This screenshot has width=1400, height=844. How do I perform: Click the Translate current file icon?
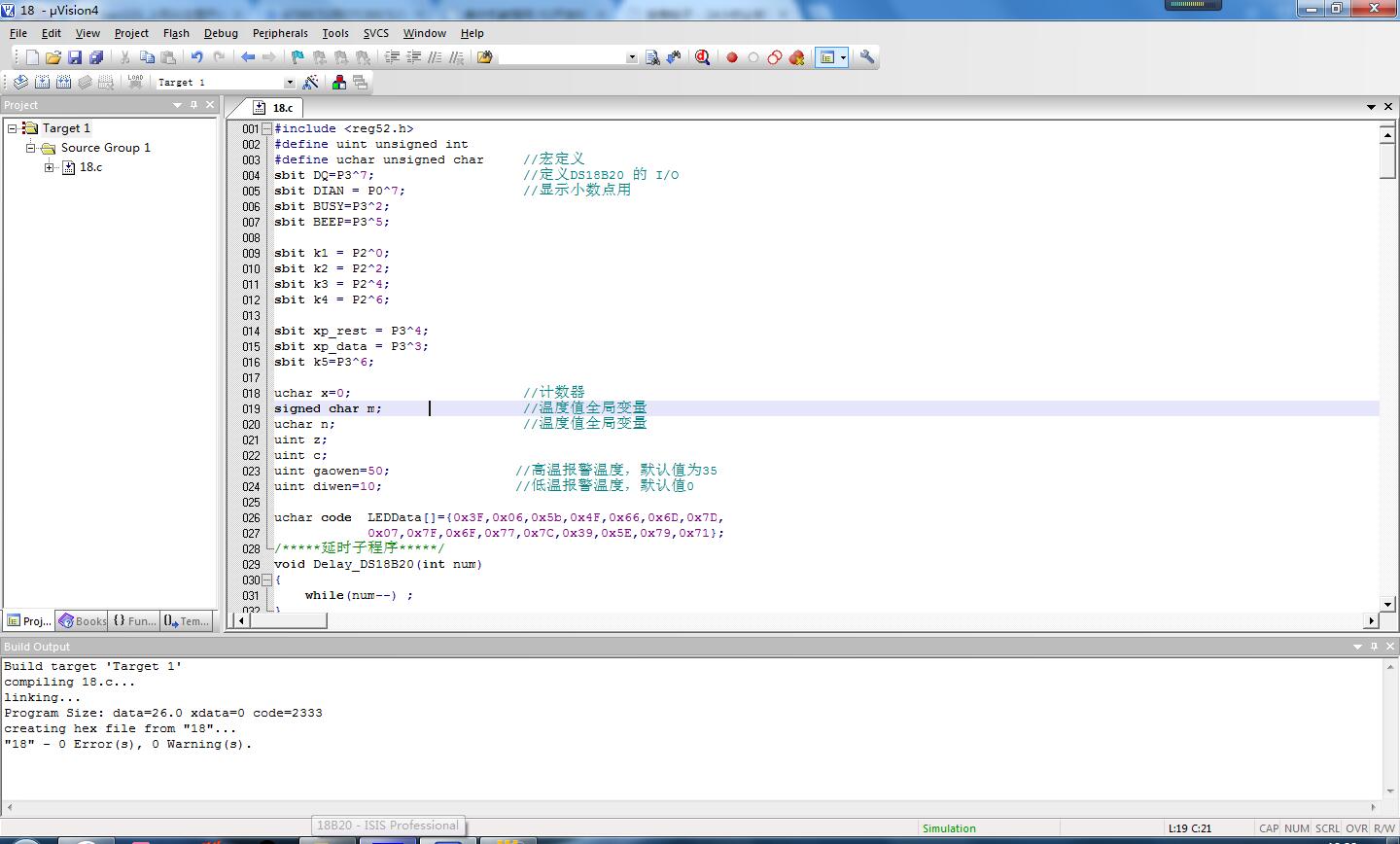tap(20, 83)
